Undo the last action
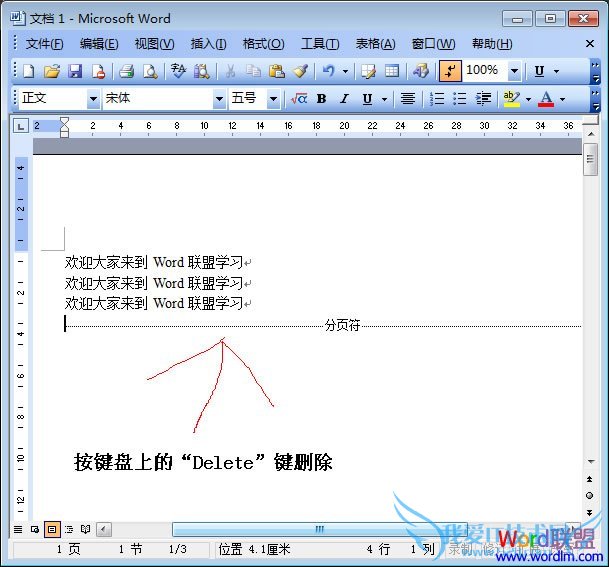 329,71
